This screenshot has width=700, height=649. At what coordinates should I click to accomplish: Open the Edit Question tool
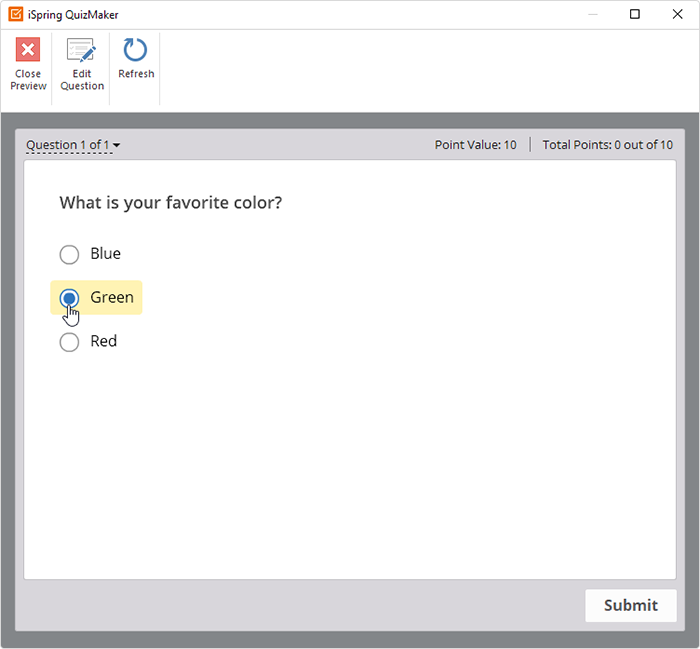tap(82, 65)
